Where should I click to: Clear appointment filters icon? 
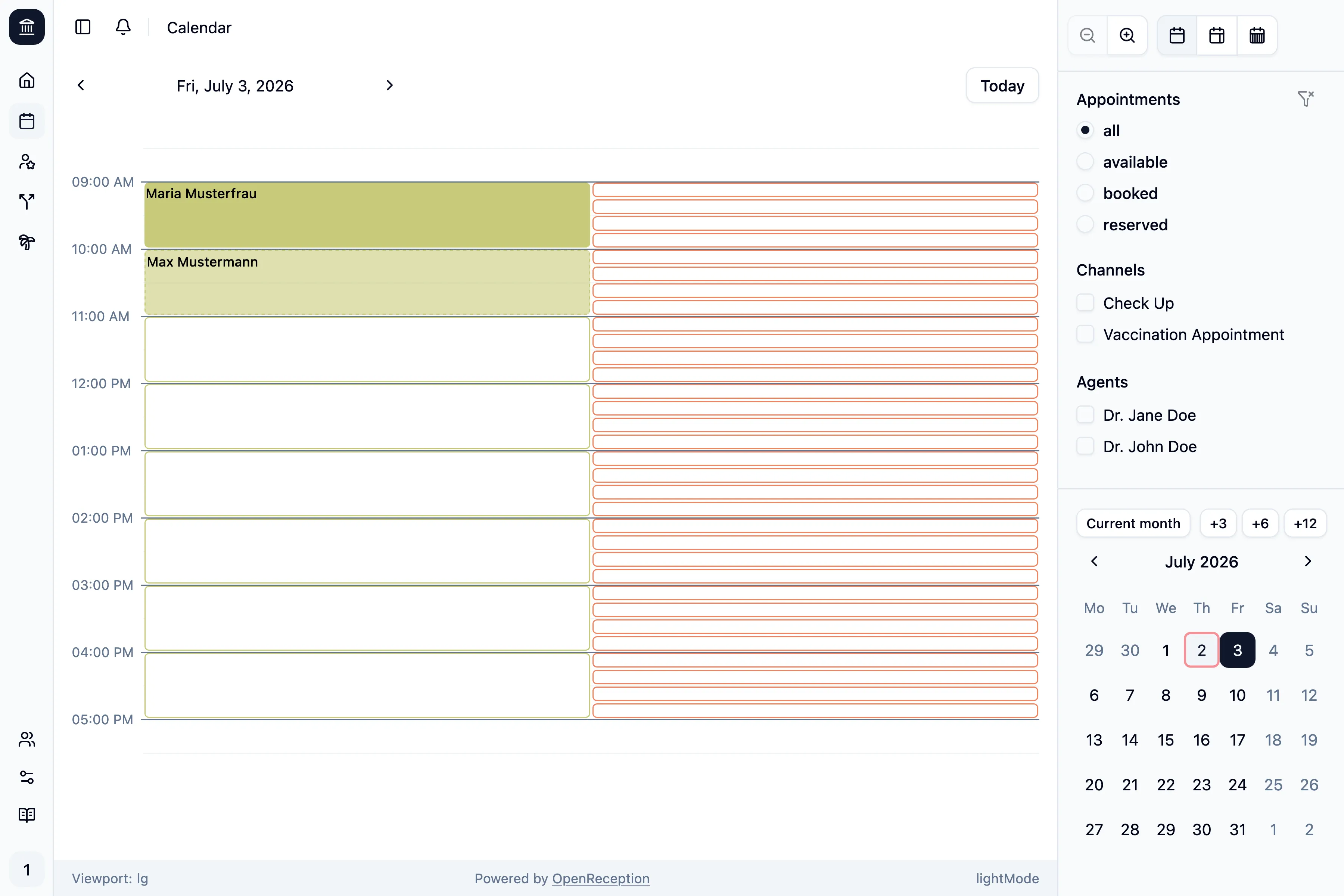pyautogui.click(x=1306, y=99)
